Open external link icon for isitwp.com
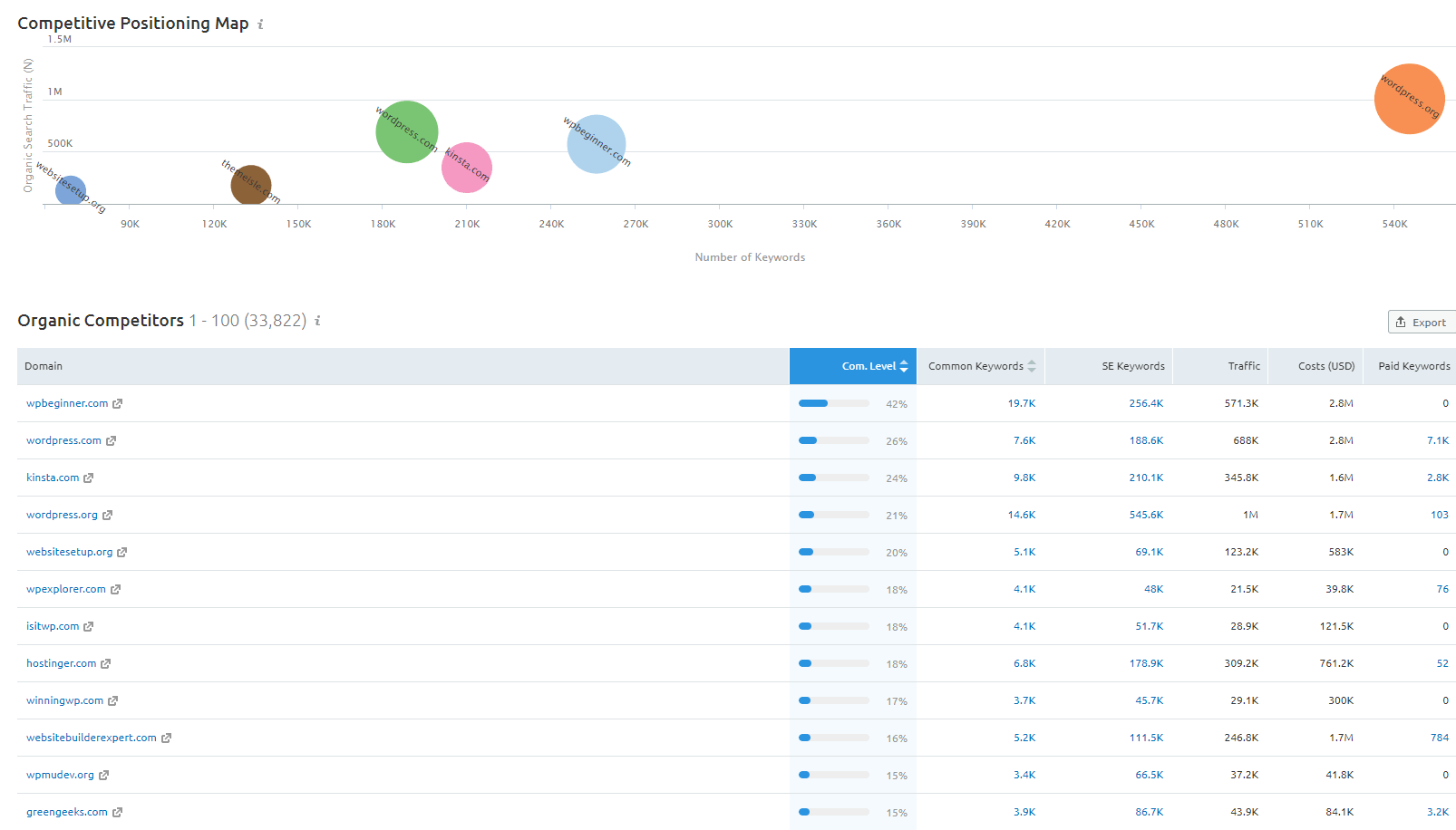Viewport: 1456px width, 830px height. point(88,627)
